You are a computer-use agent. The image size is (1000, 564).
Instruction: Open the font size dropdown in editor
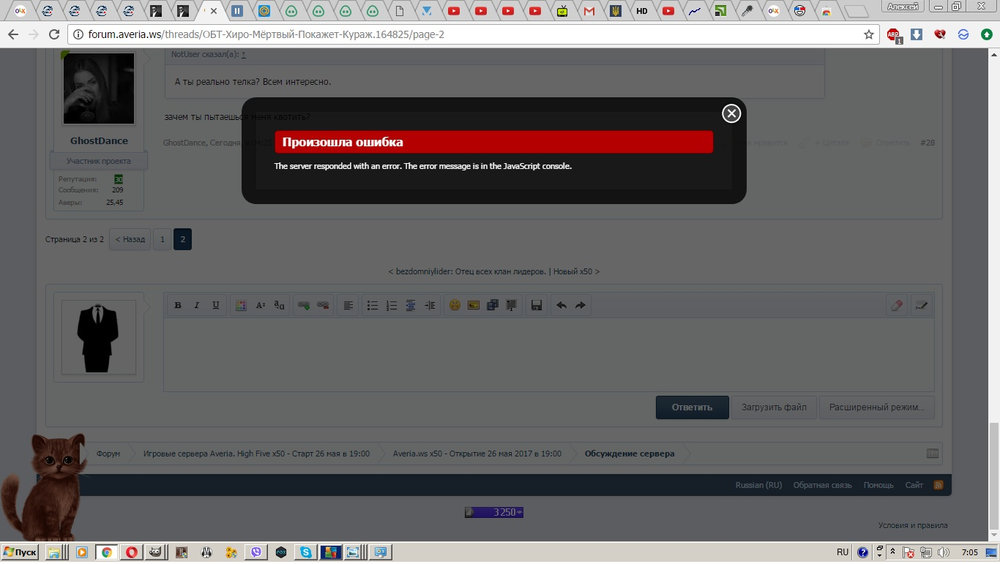(261, 305)
